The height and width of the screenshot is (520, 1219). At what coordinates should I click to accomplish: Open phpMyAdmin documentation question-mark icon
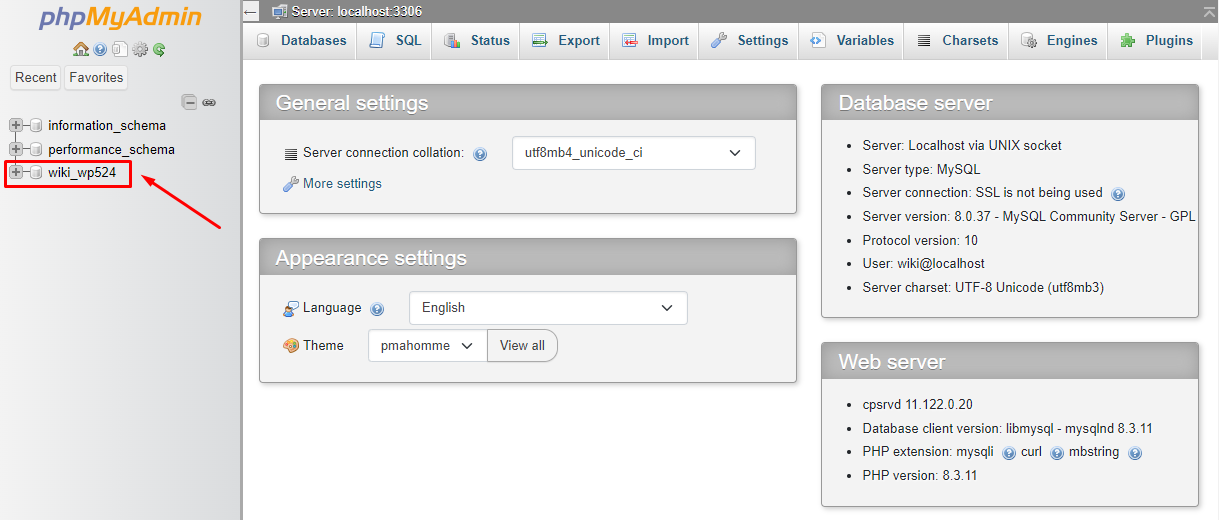100,49
